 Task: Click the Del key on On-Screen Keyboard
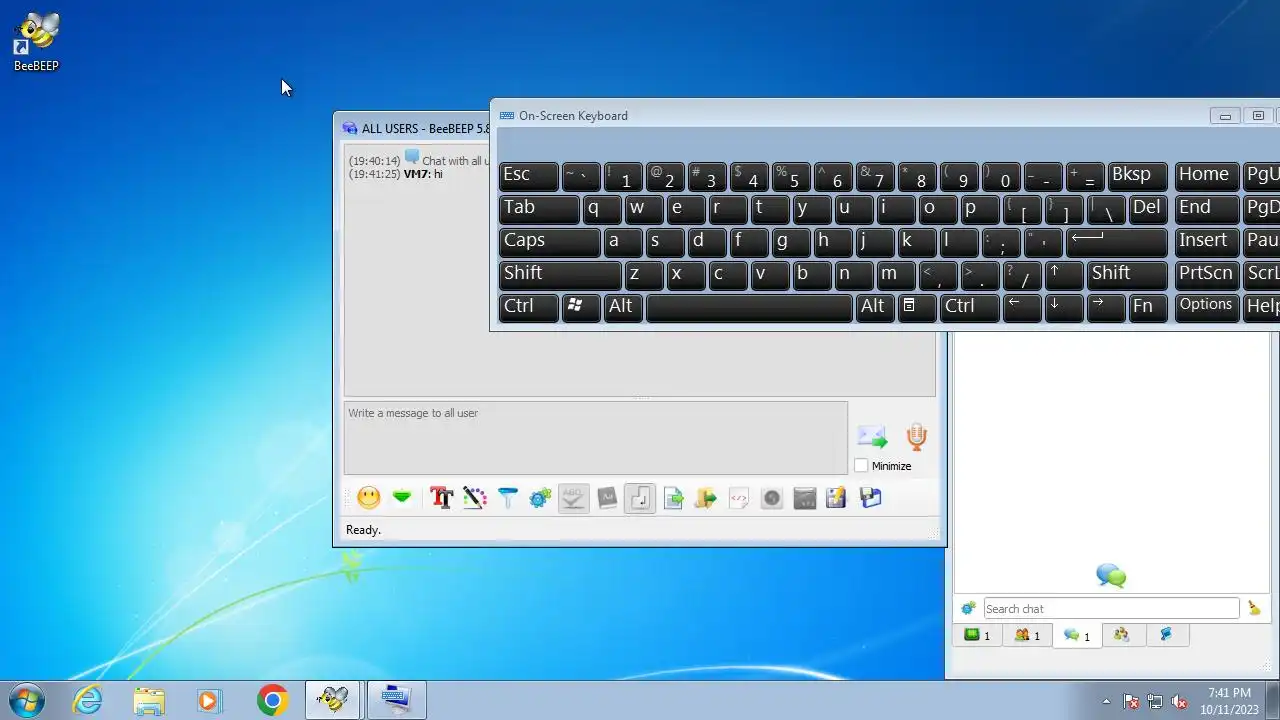coord(1148,209)
